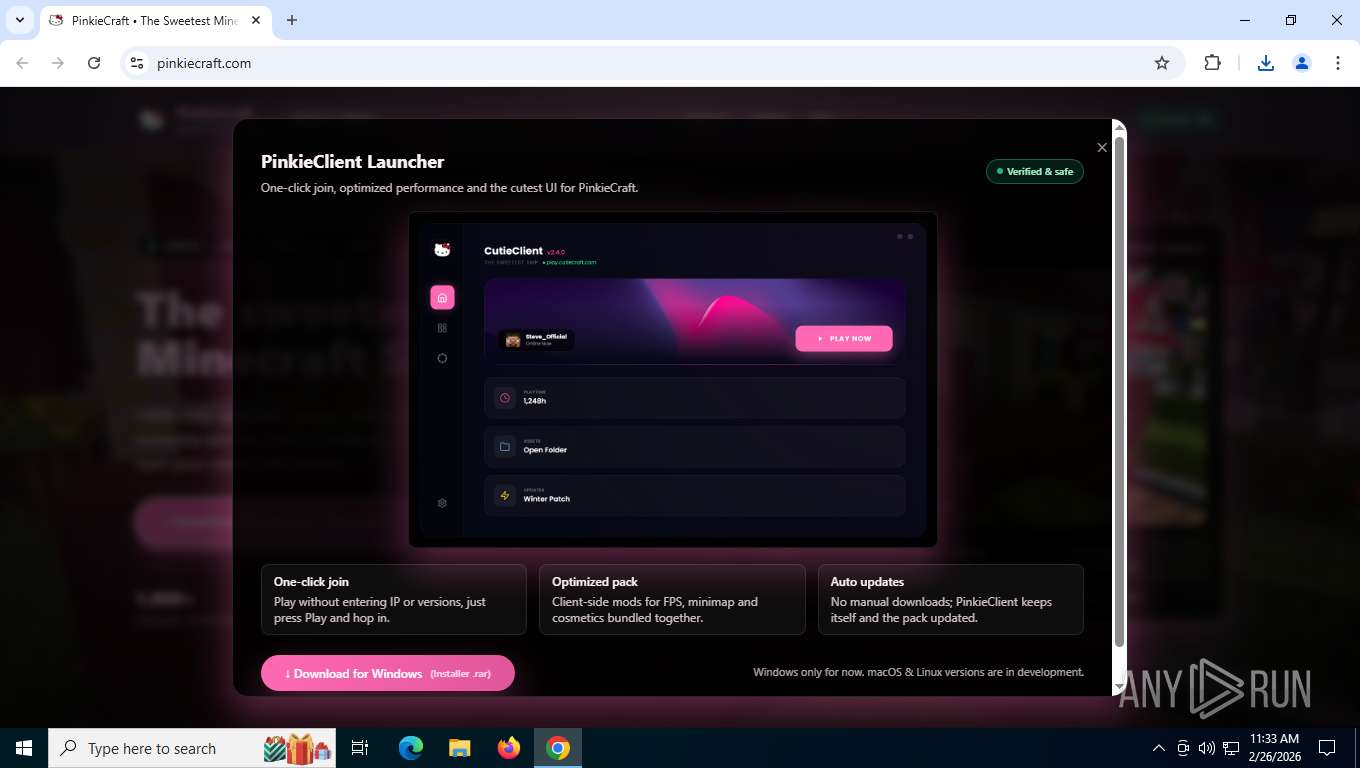1360x768 pixels.
Task: Open the launcher preview screenshot
Action: pos(673,379)
